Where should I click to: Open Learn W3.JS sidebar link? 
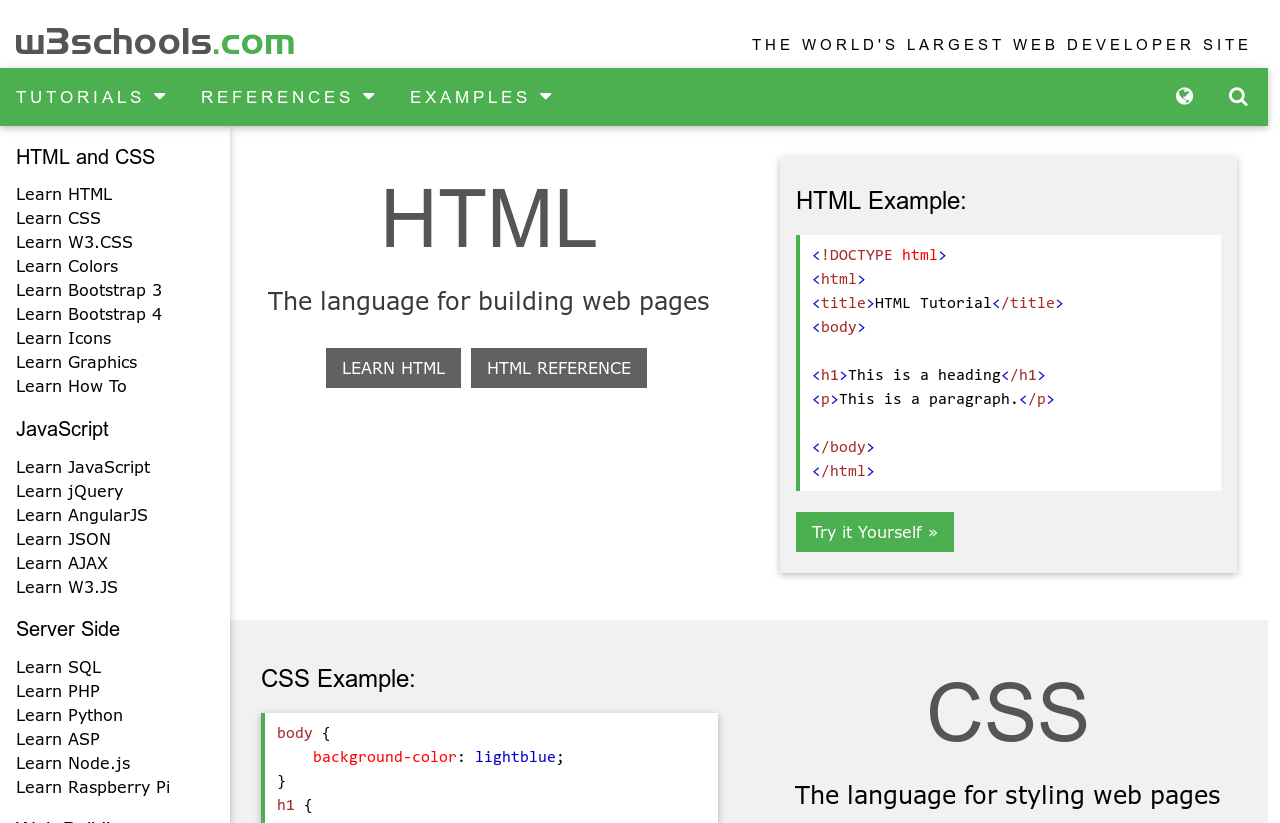coord(67,587)
